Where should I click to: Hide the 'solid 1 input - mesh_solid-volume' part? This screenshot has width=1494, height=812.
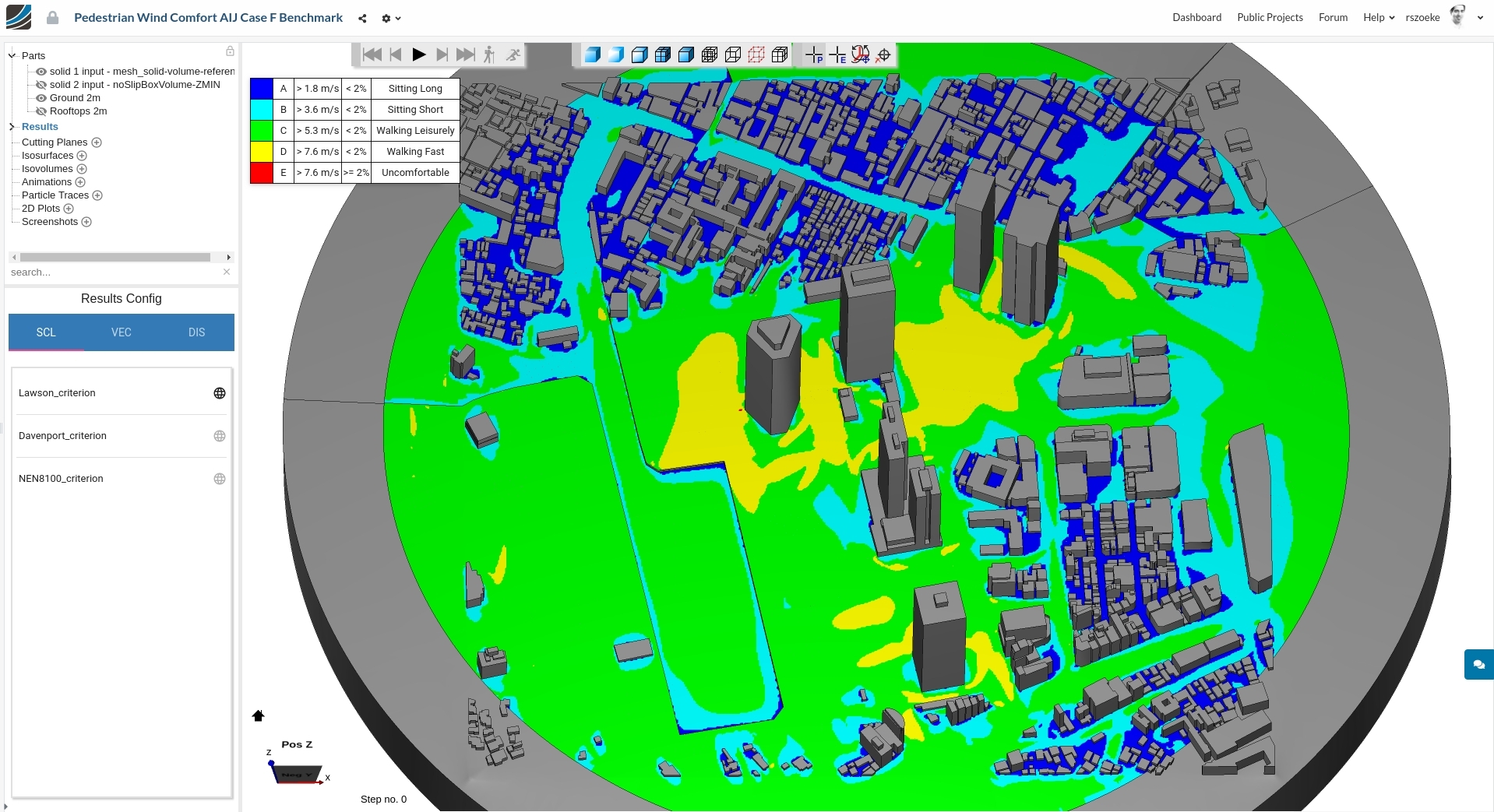[41, 71]
